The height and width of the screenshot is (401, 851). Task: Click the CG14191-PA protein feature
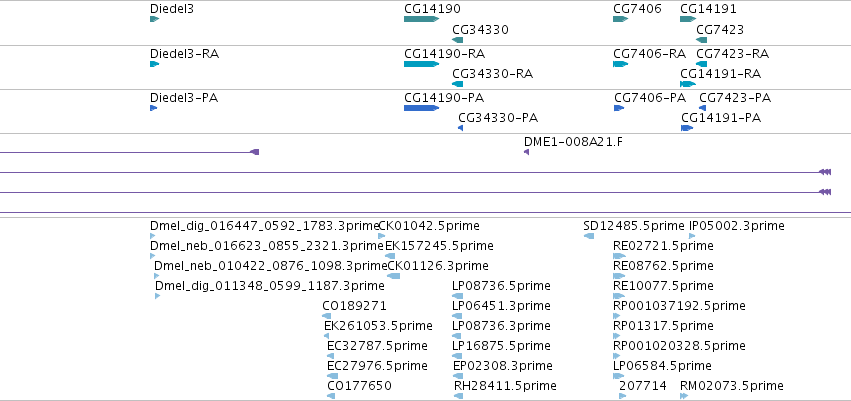tap(687, 128)
